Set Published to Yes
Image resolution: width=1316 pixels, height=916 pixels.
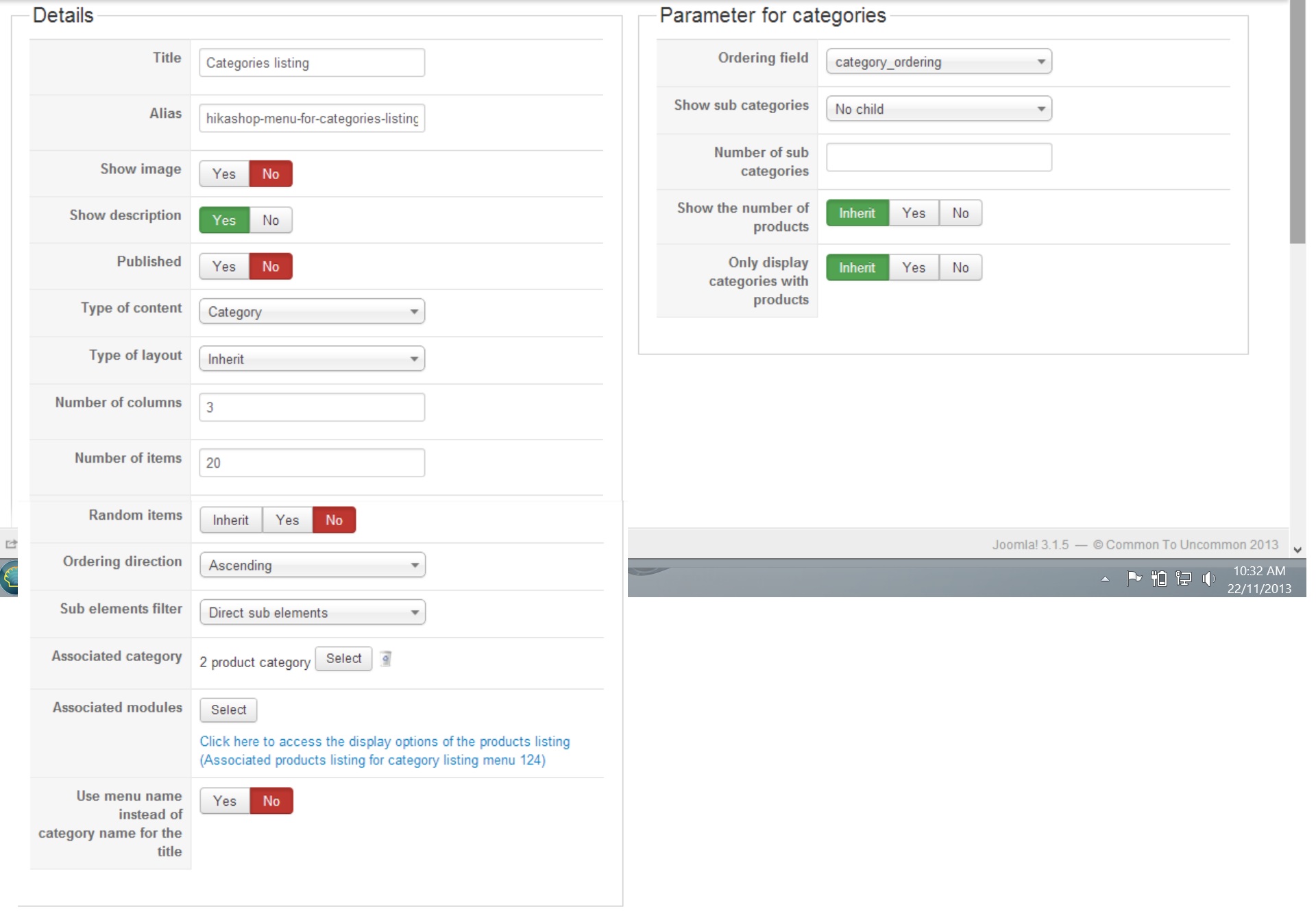coord(224,267)
